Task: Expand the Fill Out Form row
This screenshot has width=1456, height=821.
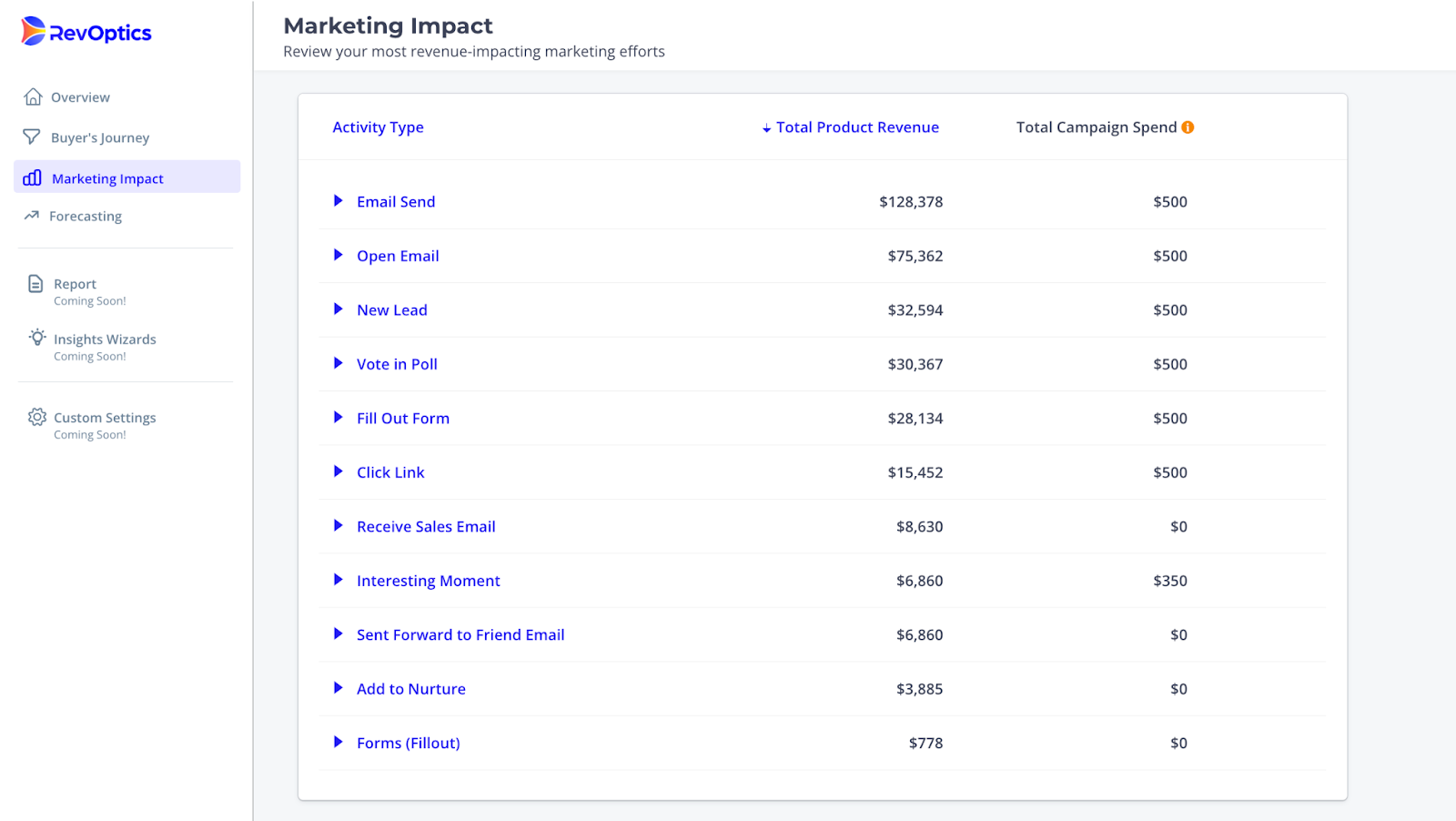Action: point(338,418)
